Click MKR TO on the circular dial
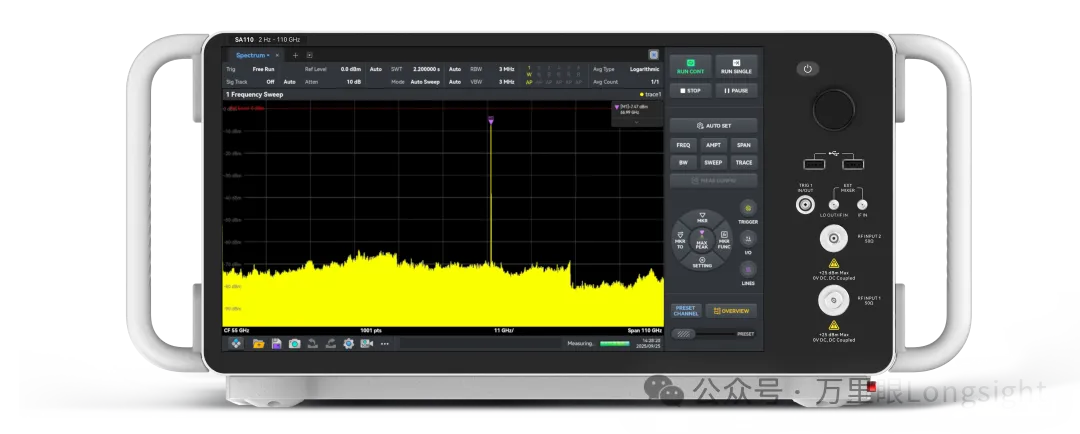The height and width of the screenshot is (434, 1080). pos(680,240)
